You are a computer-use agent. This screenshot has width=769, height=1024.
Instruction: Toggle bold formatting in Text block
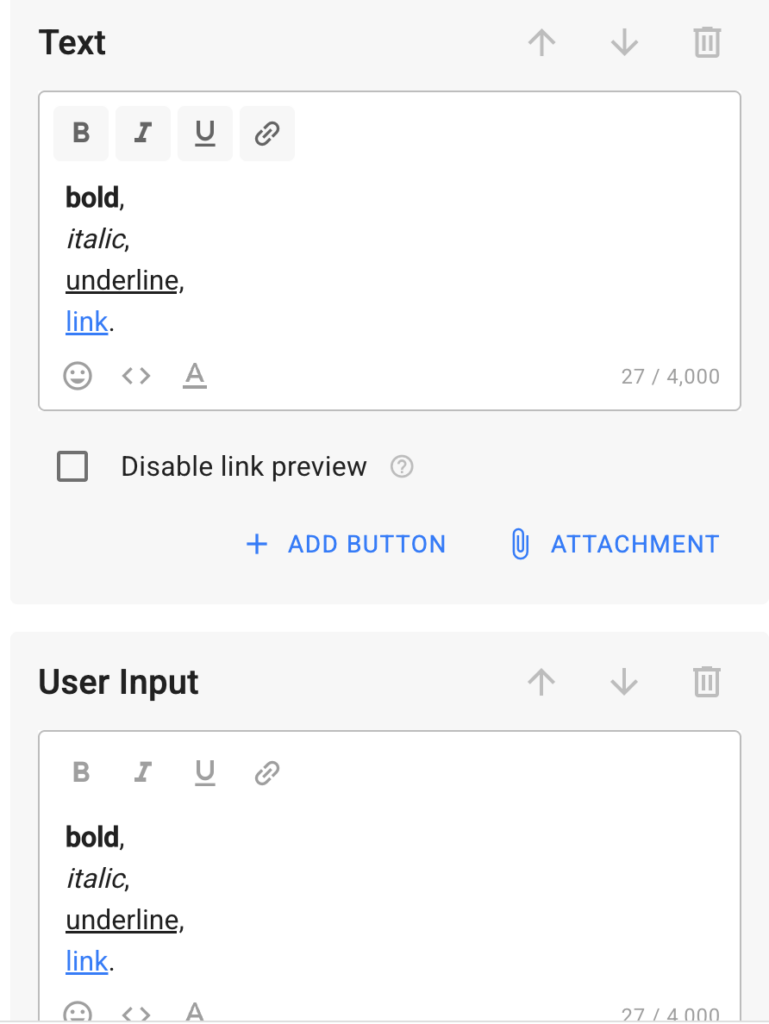81,133
